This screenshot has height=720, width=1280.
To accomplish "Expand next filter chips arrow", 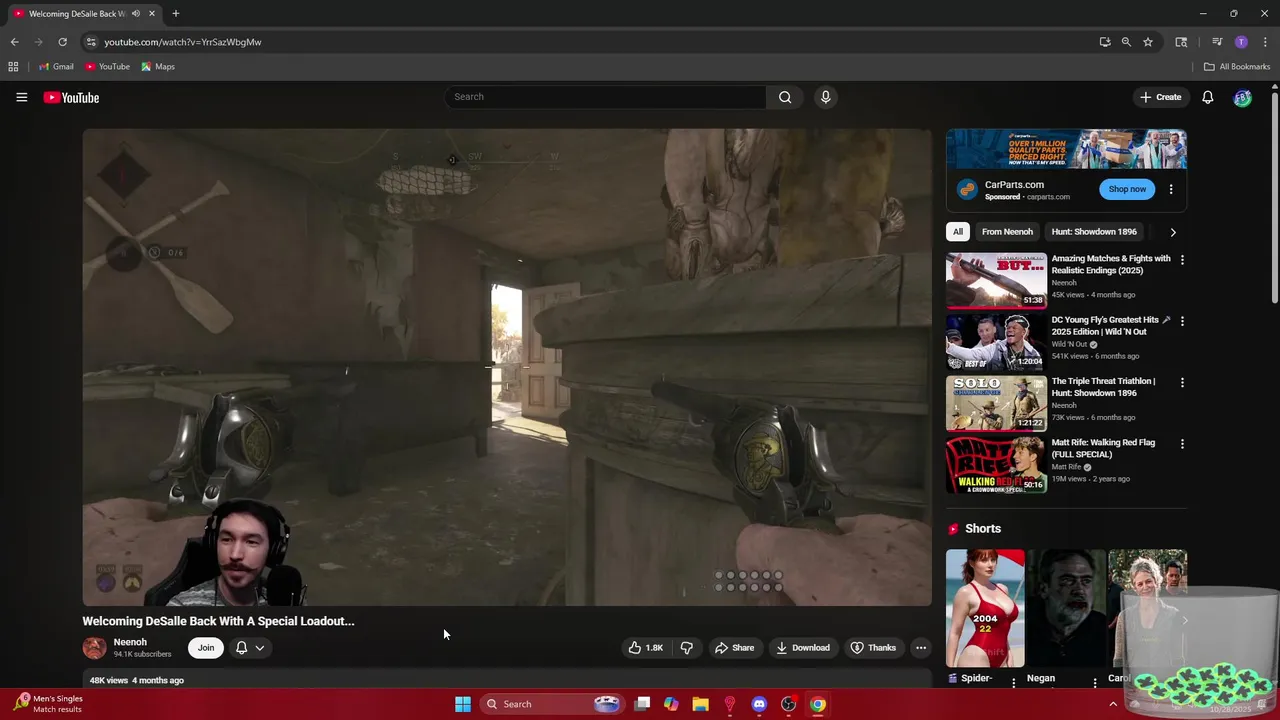I will click(x=1173, y=232).
